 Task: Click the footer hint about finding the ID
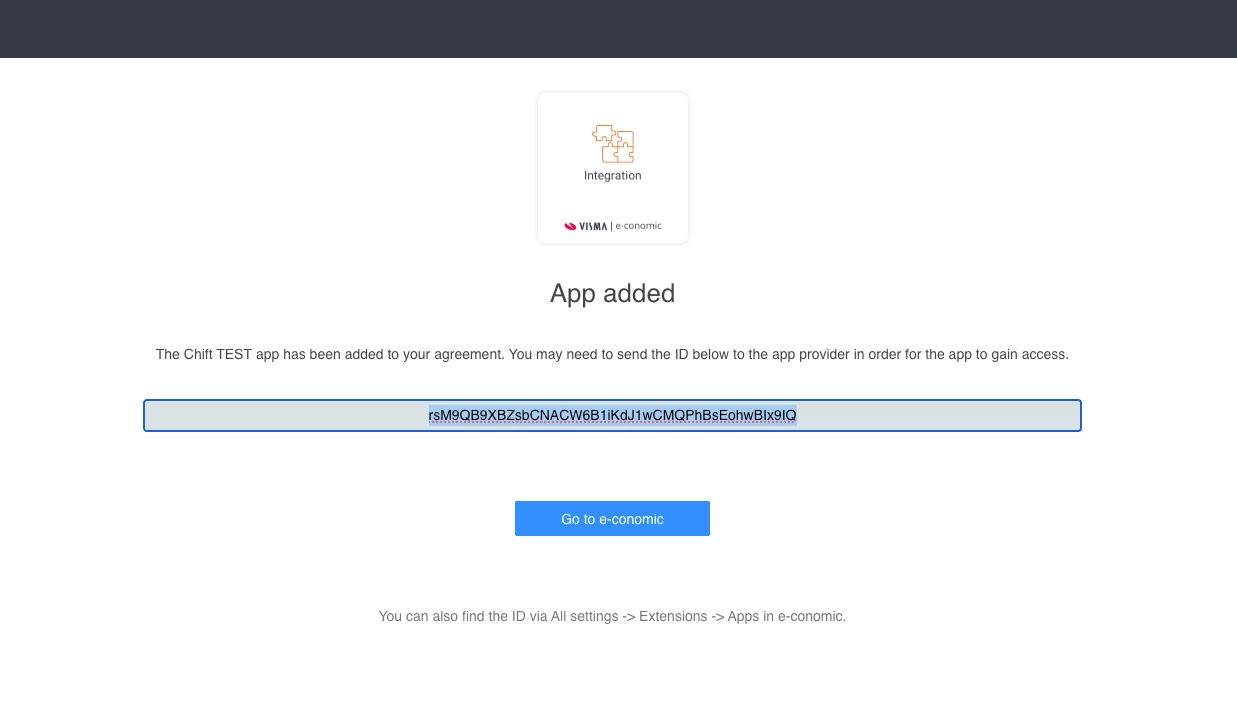(612, 616)
